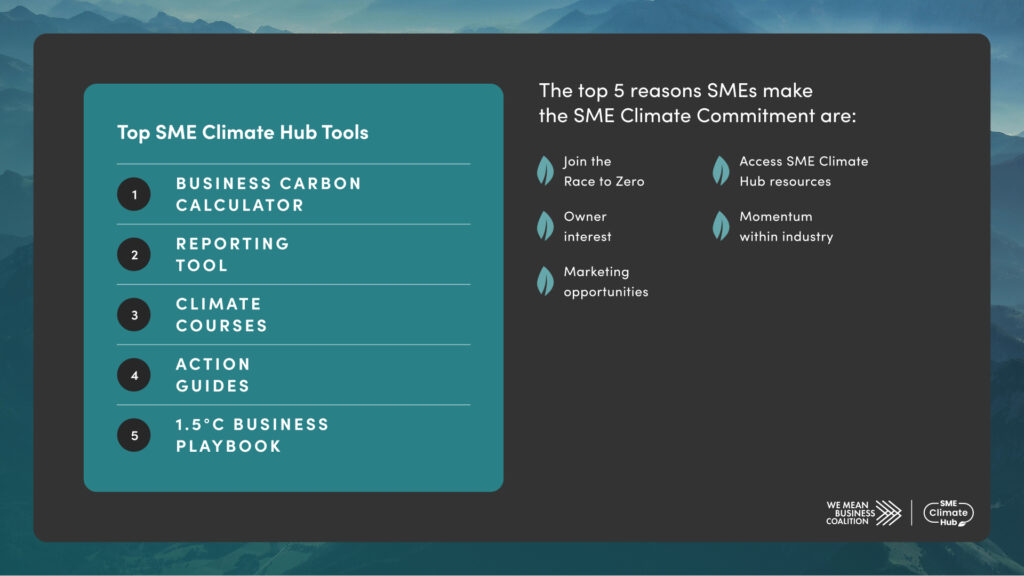This screenshot has height=576, width=1024.
Task: Click the Top SME Climate Hub Tools heading
Action: tap(242, 132)
